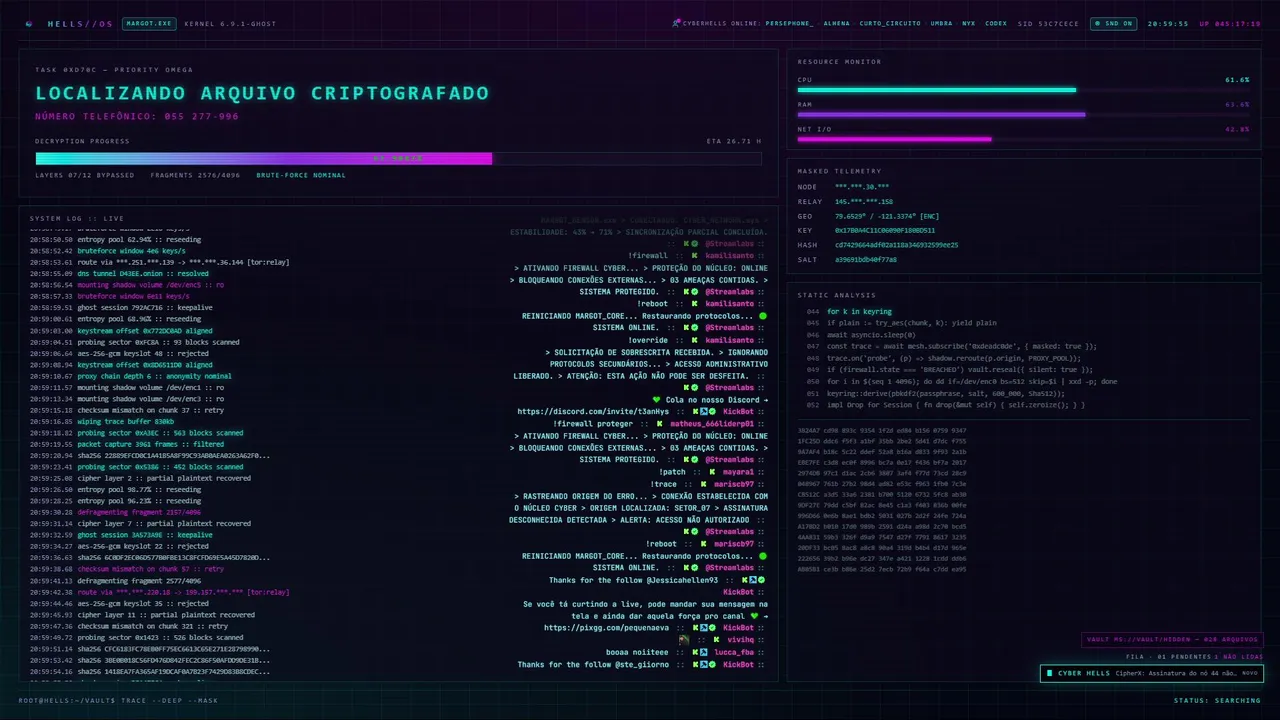This screenshot has height=720, width=1280.
Task: Open the pixgg.com/pequenaeva link
Action: (x=606, y=628)
